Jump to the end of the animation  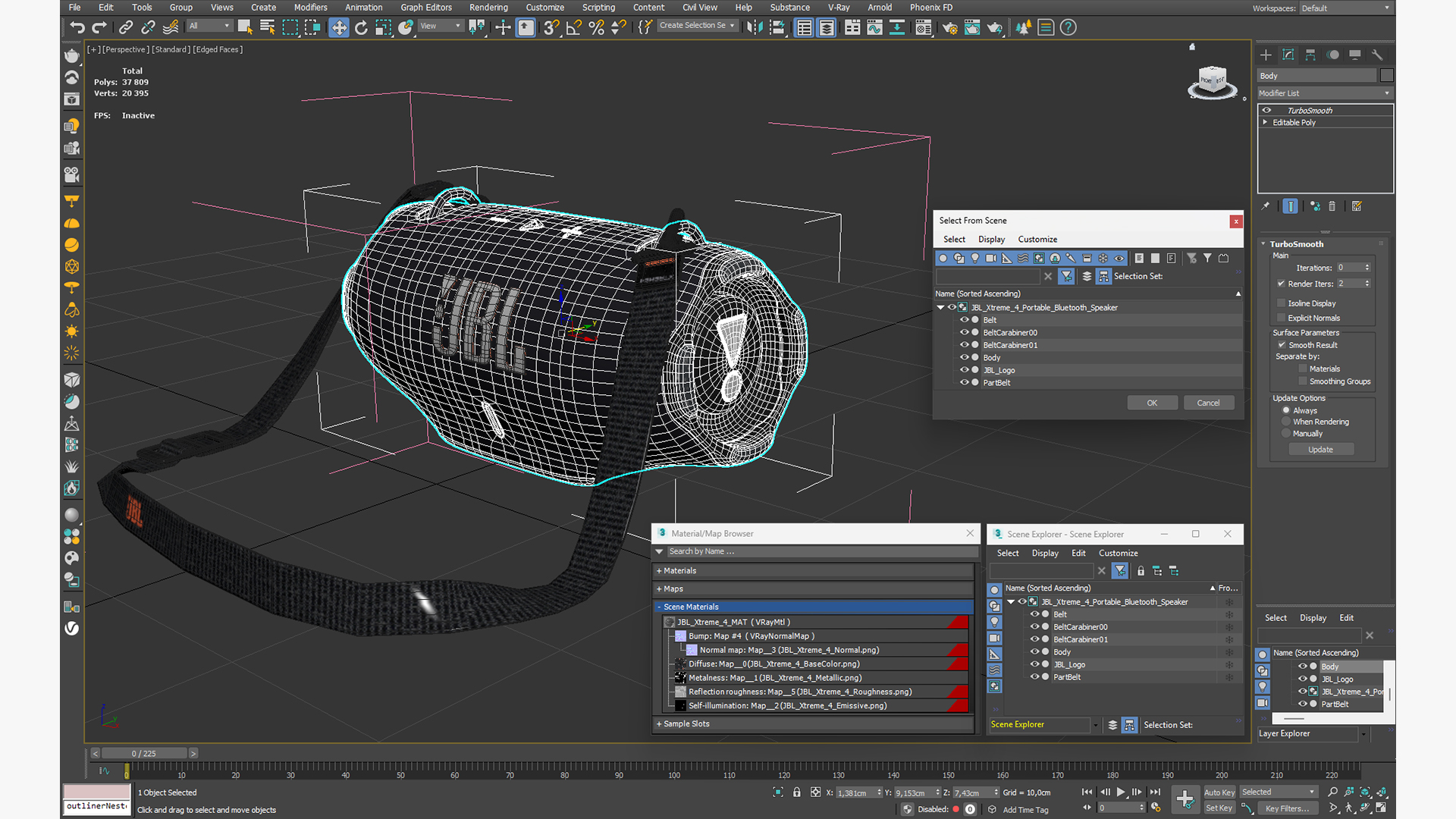coord(1154,792)
